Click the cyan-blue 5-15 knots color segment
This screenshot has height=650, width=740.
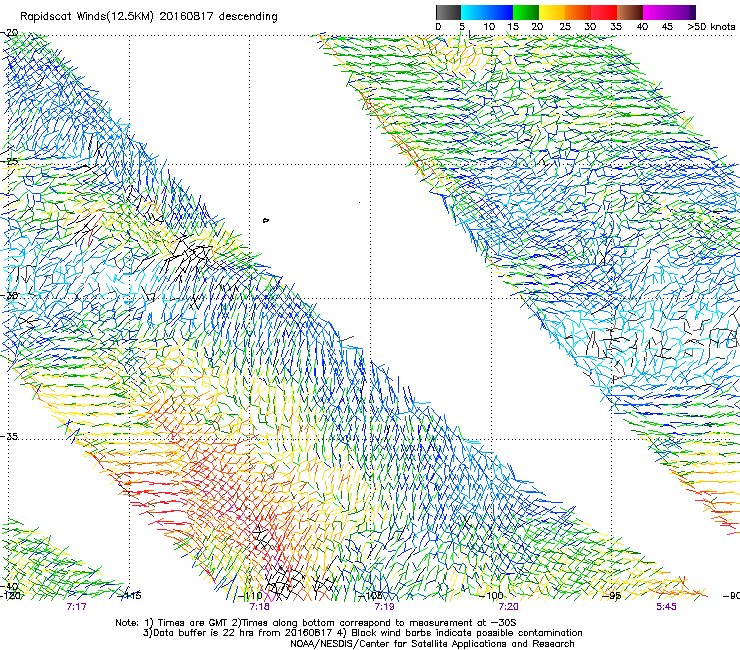click(x=487, y=12)
